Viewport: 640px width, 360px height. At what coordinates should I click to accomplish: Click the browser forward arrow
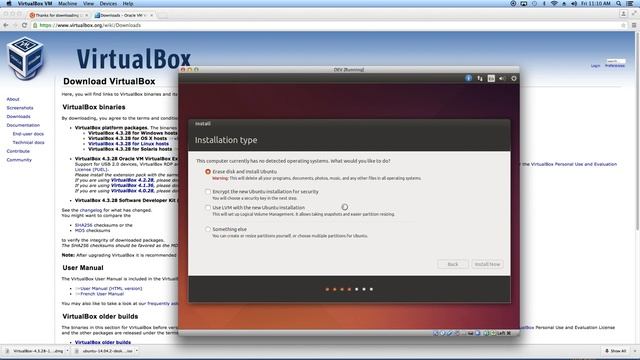[x=15, y=25]
